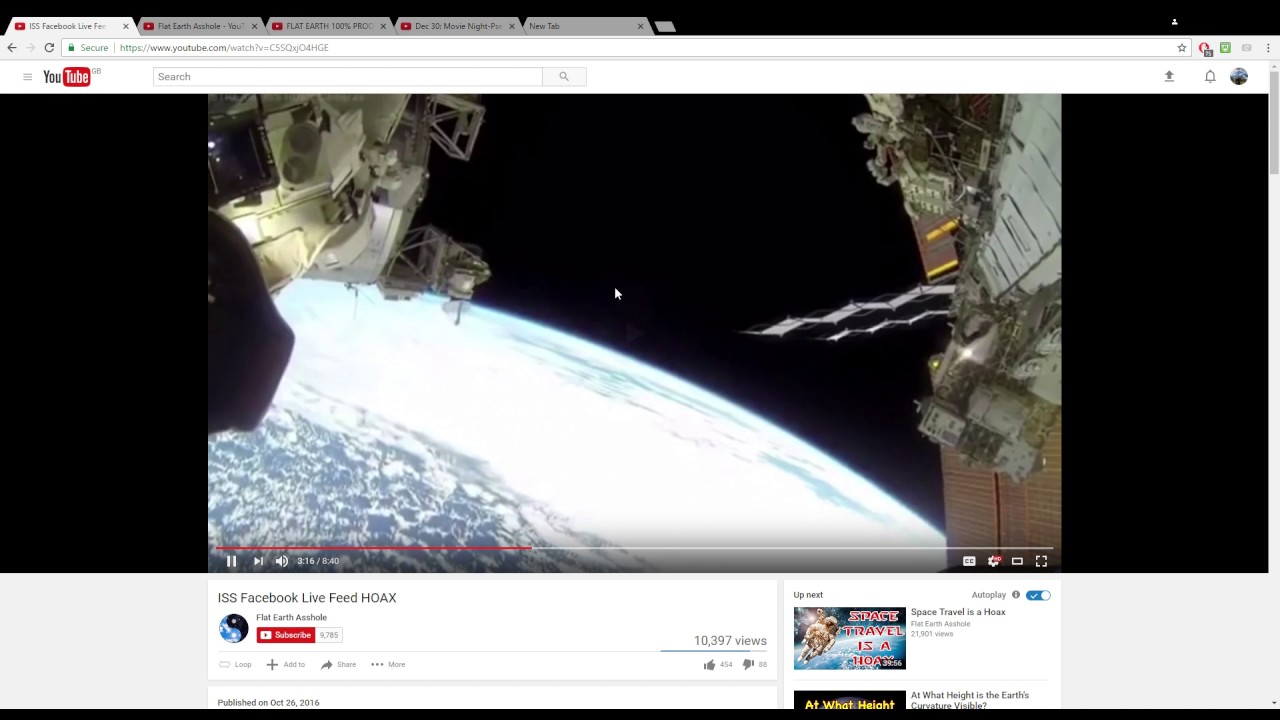
Task: Reload the current page
Action: [49, 47]
